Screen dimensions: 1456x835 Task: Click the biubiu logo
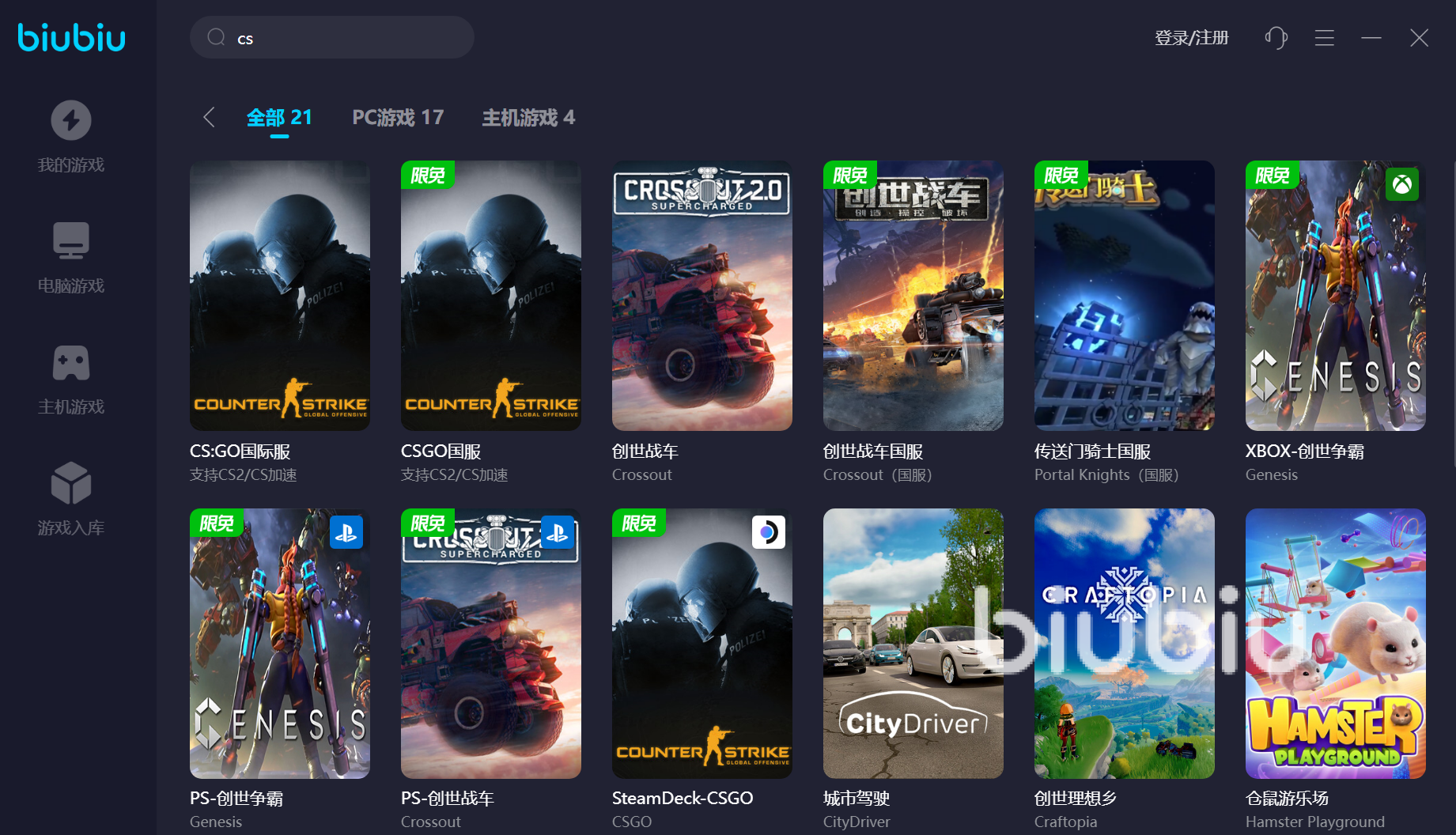(72, 37)
